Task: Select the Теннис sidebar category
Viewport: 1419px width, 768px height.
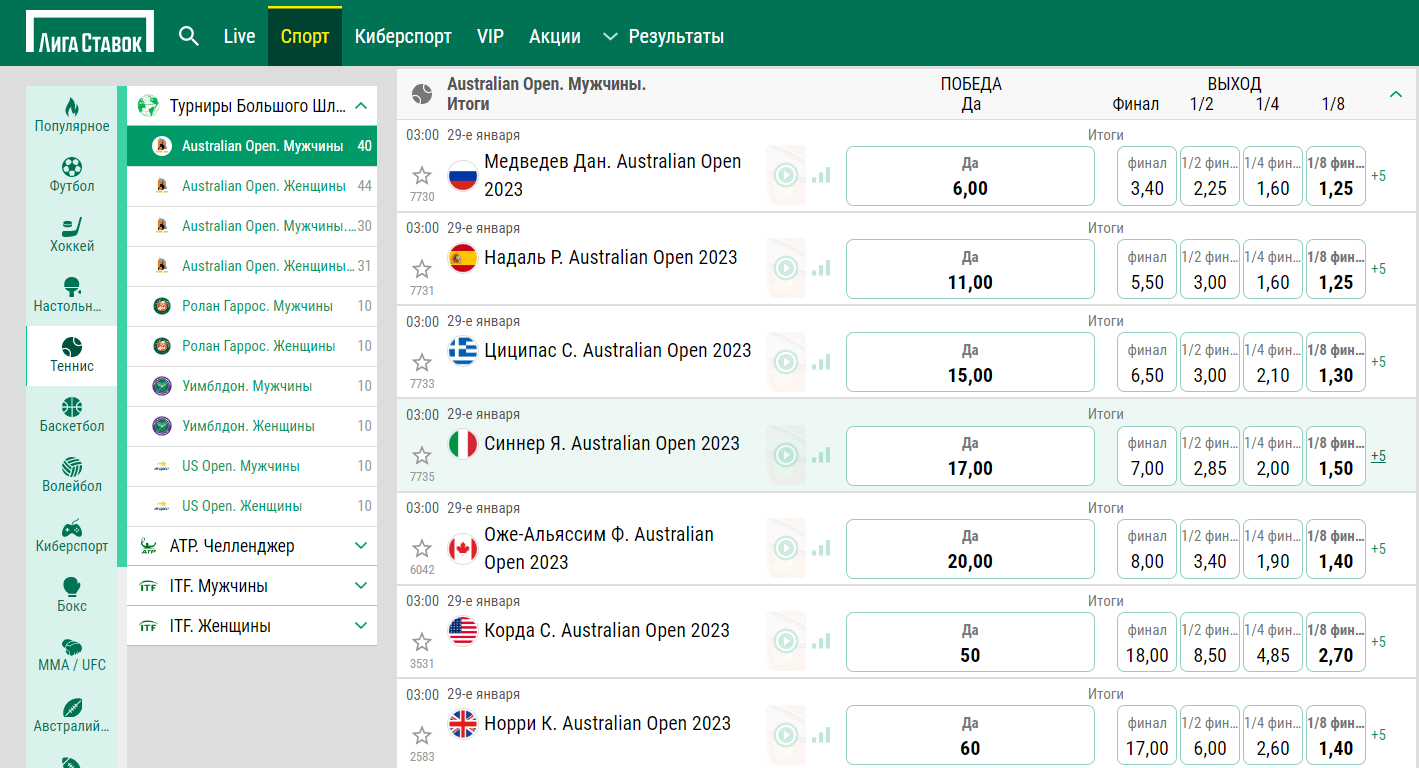Action: tap(72, 356)
